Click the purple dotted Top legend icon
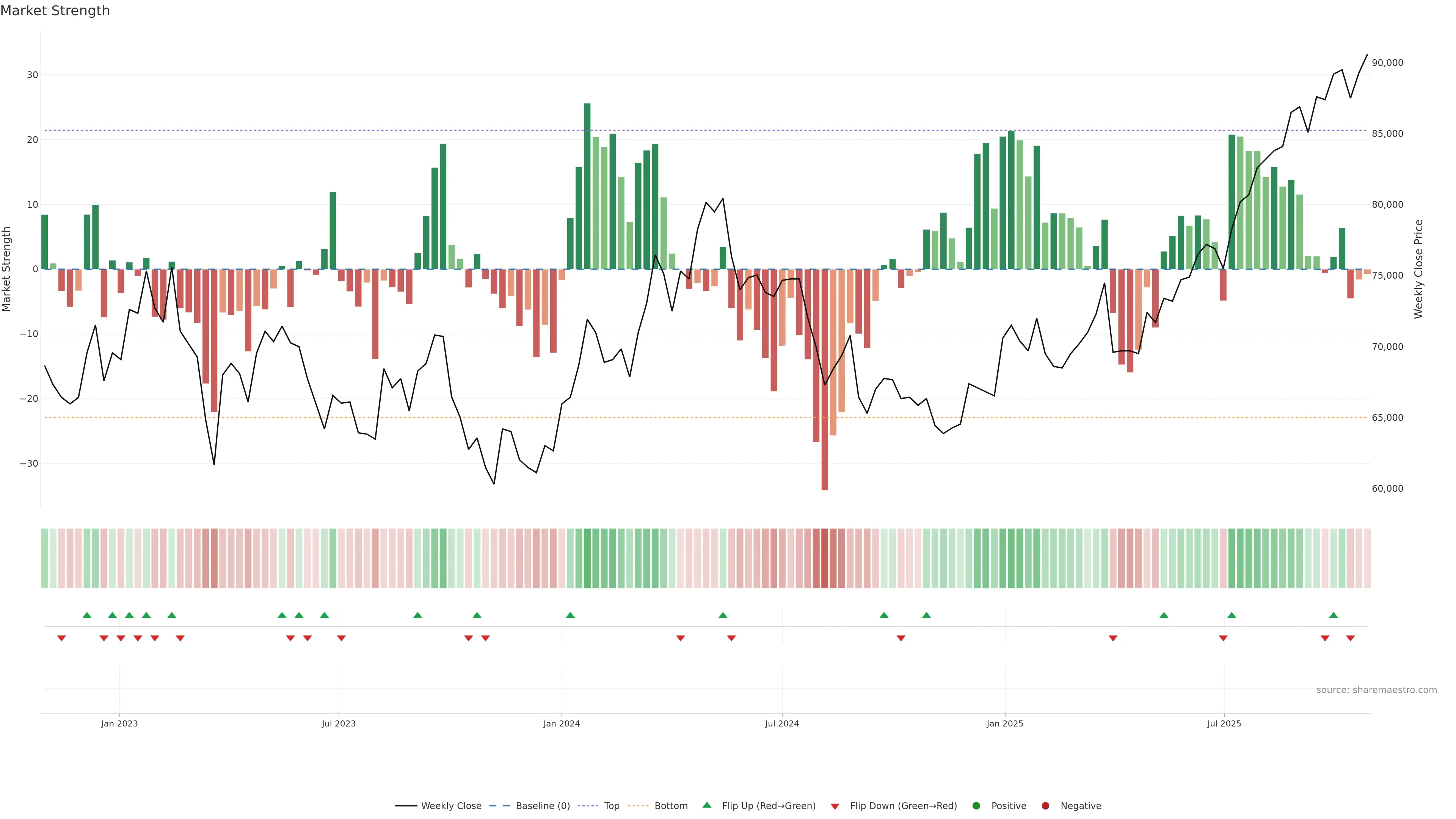 pos(588,806)
